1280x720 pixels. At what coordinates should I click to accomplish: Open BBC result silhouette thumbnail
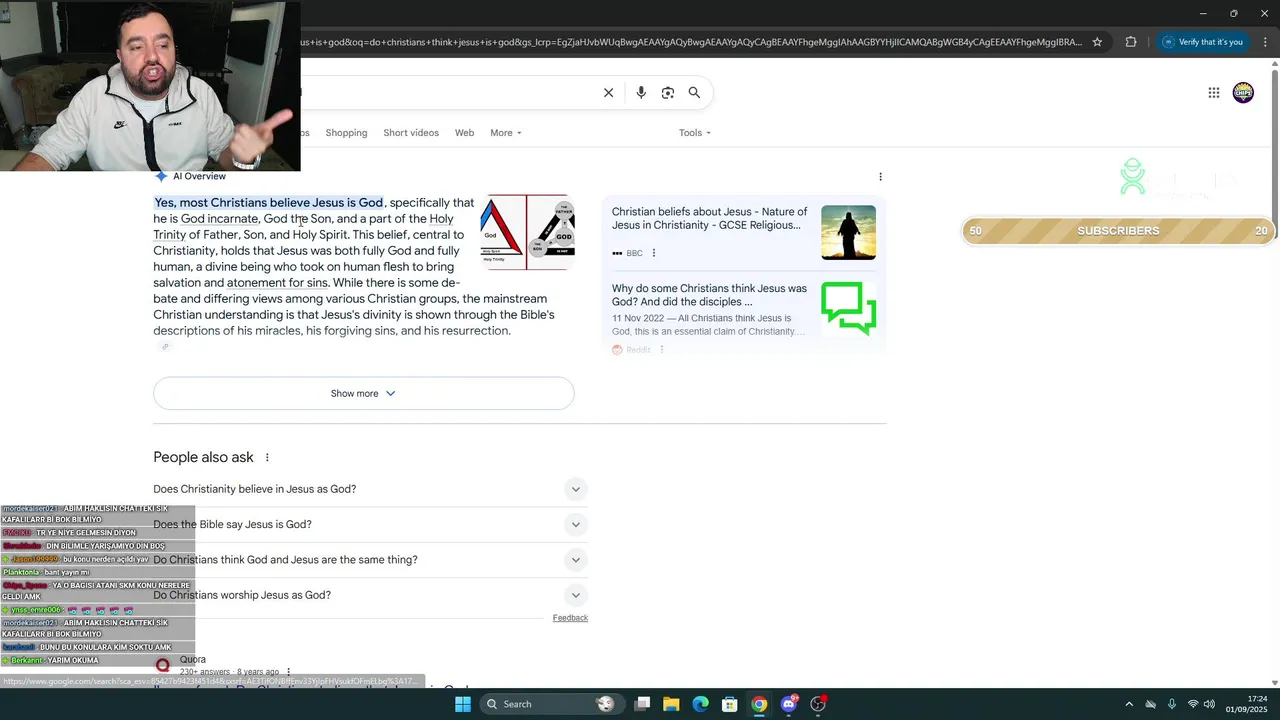click(848, 232)
